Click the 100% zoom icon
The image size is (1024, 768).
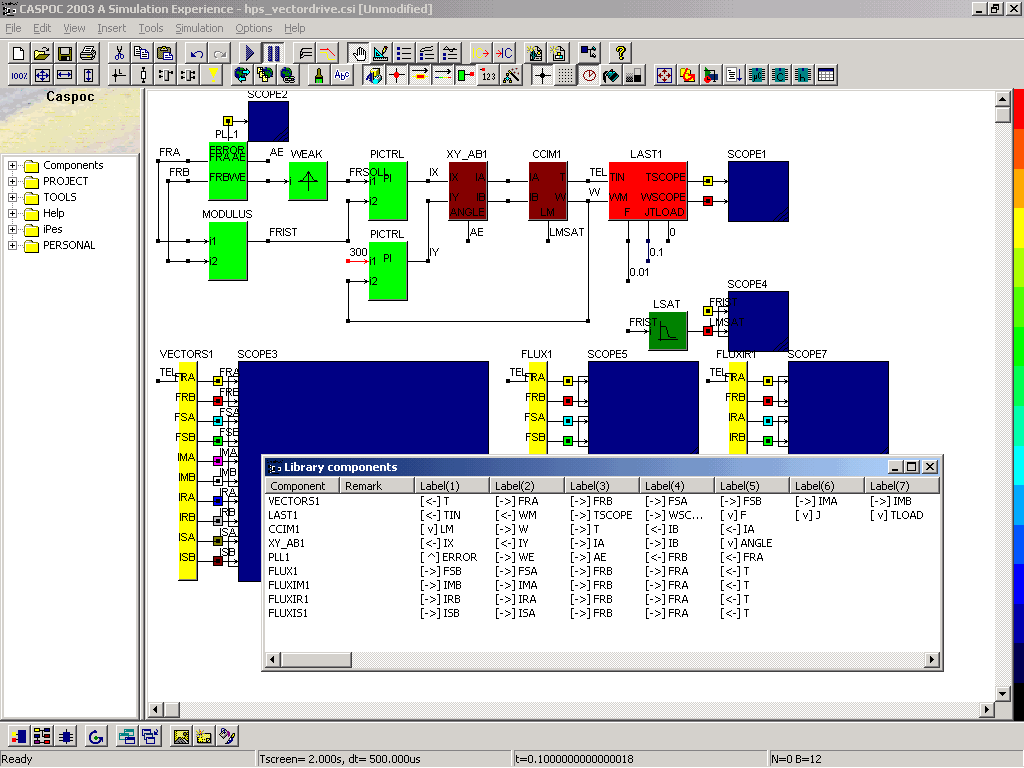pos(19,76)
